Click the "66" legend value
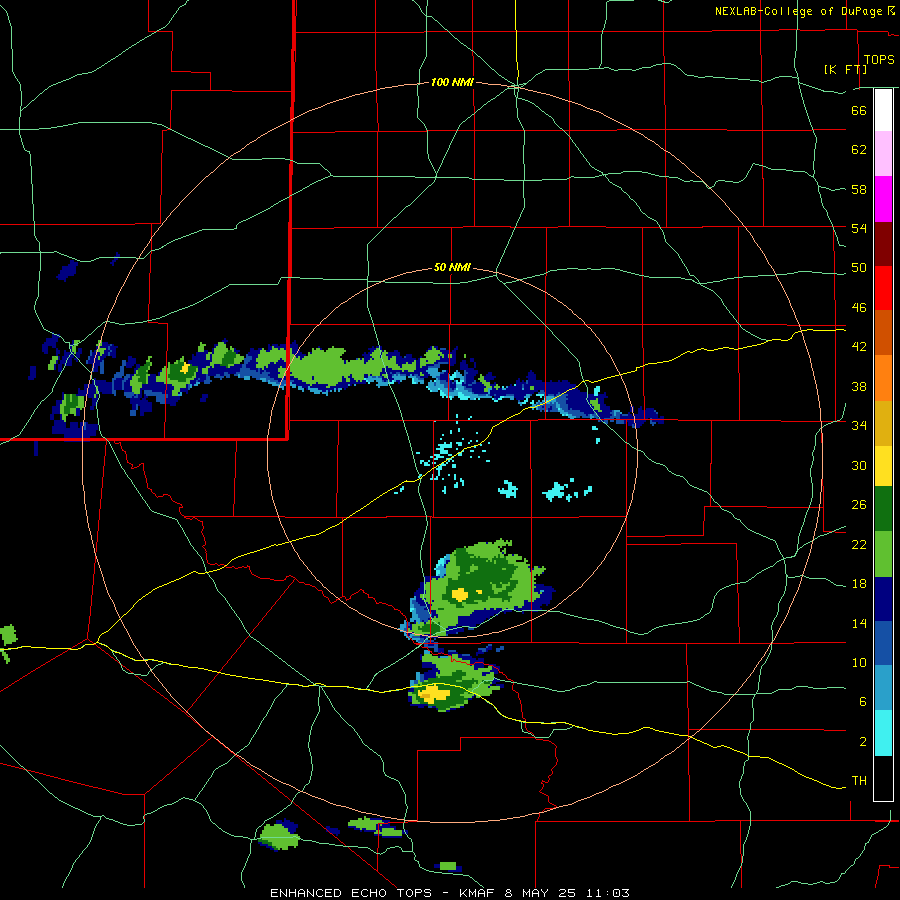This screenshot has width=900, height=900. [x=859, y=110]
